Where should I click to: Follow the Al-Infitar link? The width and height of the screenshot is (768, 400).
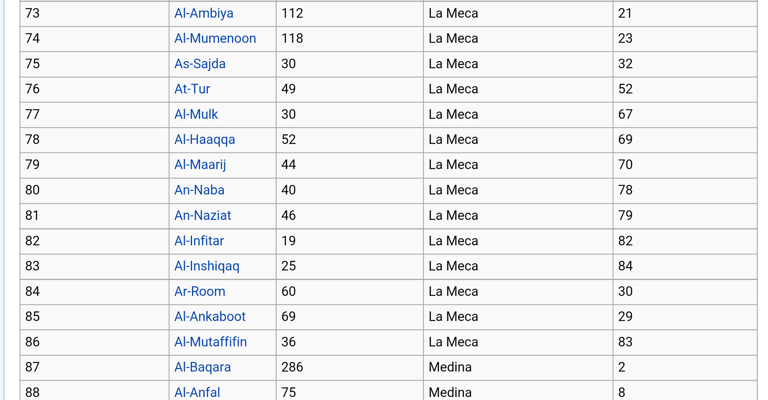199,241
